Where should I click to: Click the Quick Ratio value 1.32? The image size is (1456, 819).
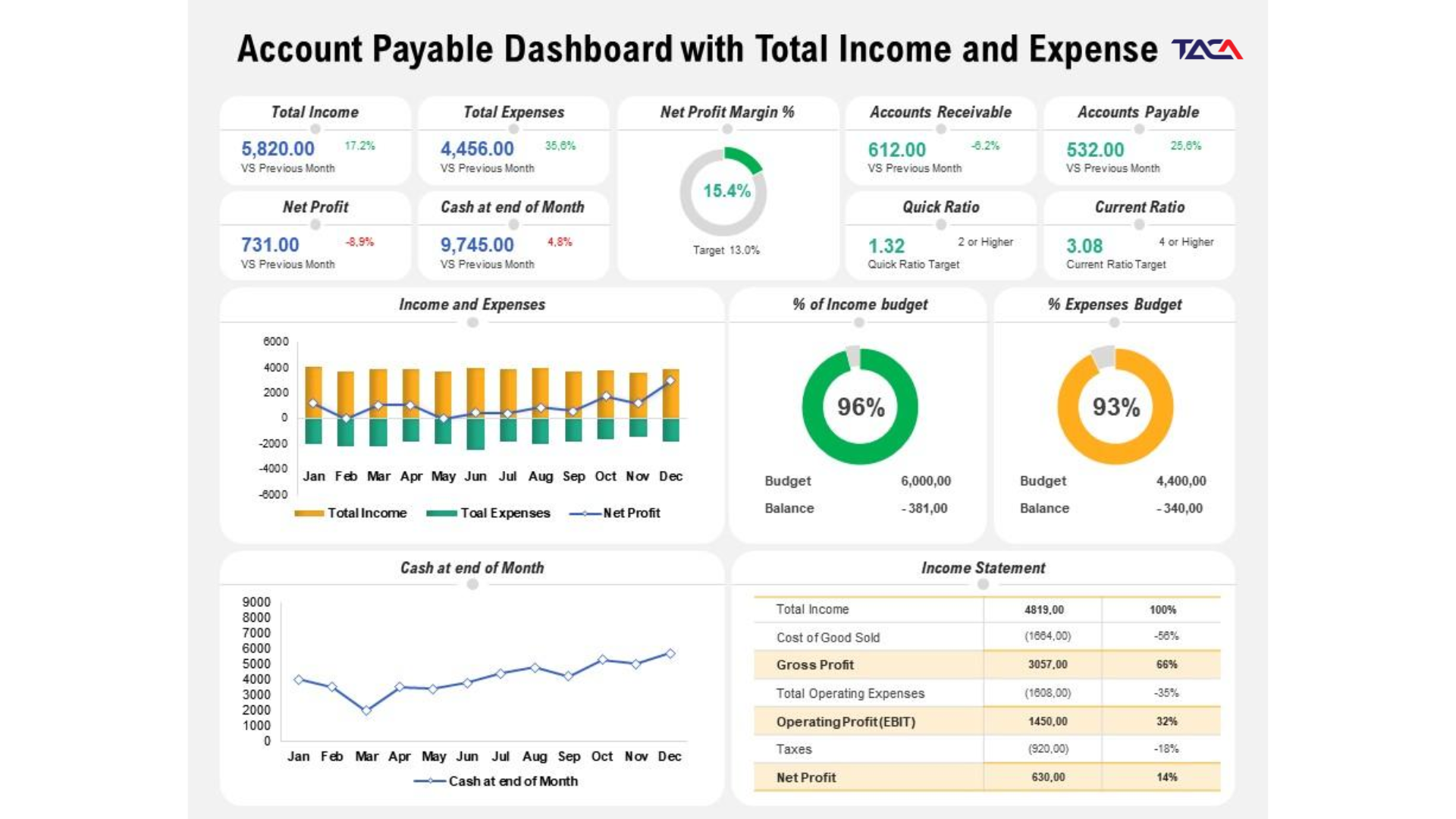(886, 246)
